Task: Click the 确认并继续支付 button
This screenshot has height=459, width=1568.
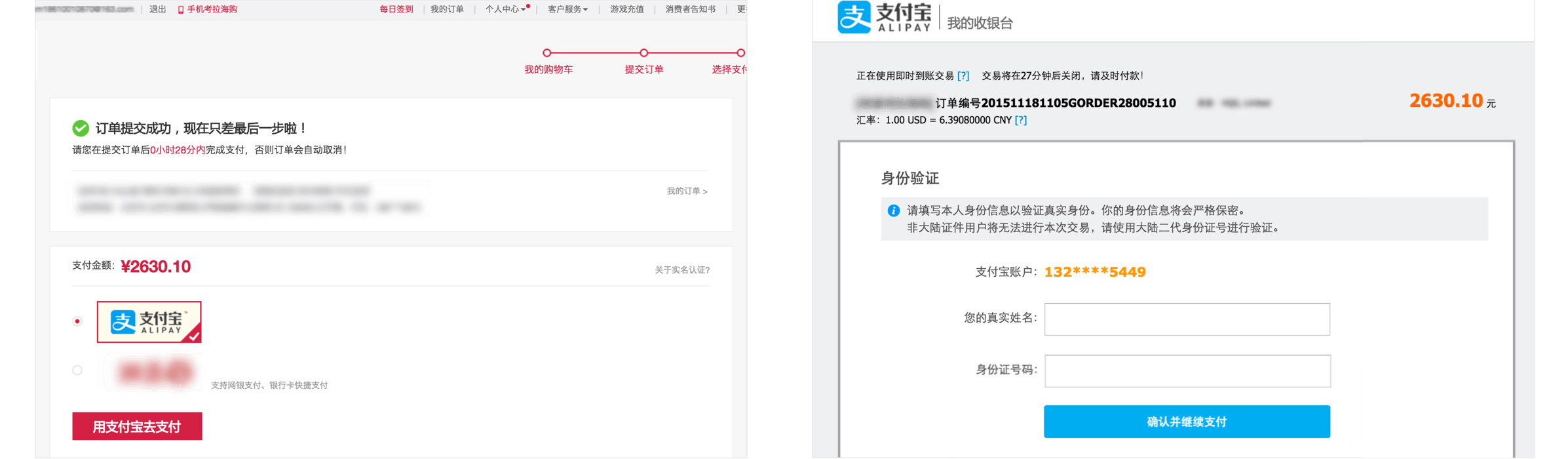Action: (1187, 422)
